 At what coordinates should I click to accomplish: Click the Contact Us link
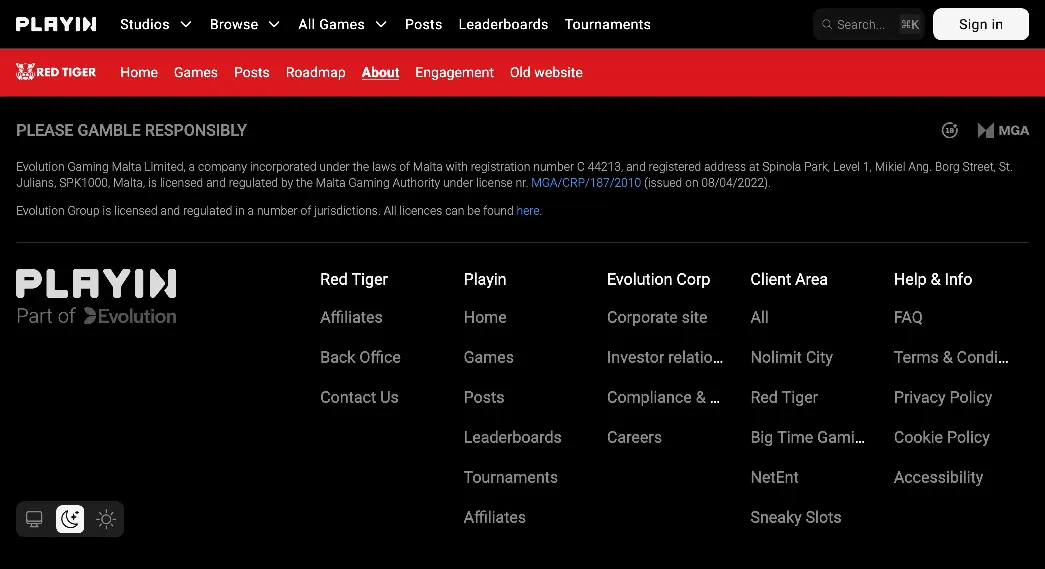coord(359,397)
